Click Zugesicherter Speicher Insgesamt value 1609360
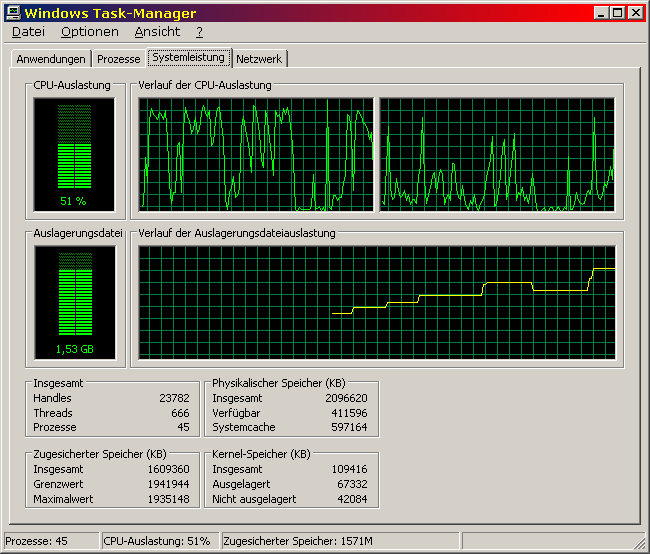This screenshot has width=650, height=554. point(169,469)
